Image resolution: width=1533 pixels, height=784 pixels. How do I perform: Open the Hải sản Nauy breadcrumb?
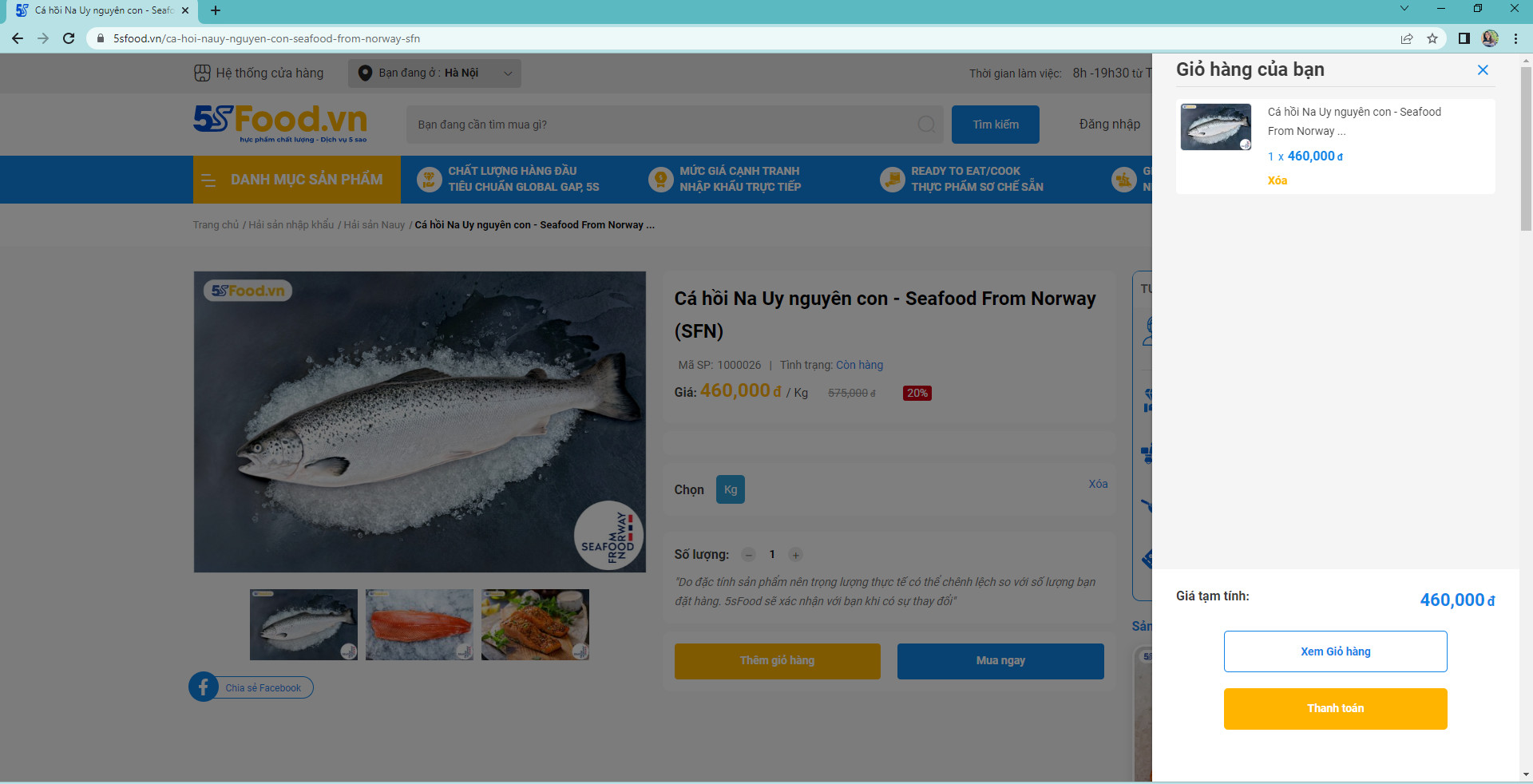point(374,225)
